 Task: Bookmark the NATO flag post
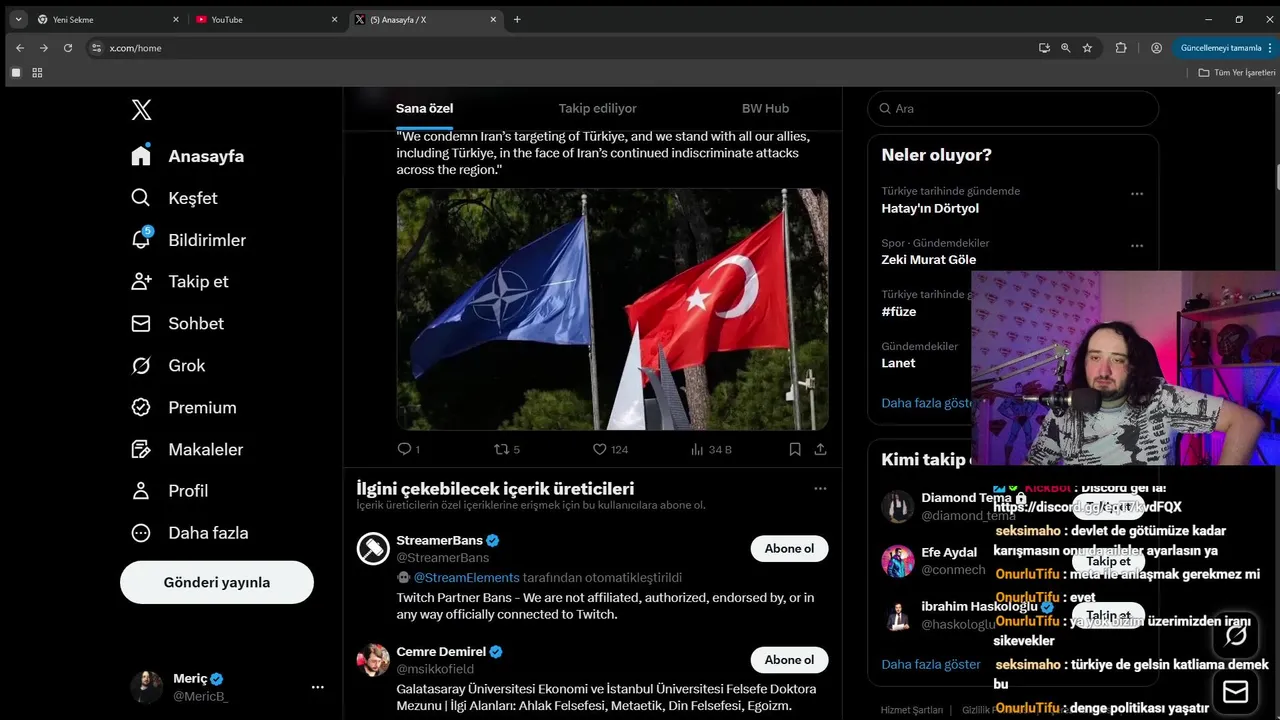(x=795, y=449)
